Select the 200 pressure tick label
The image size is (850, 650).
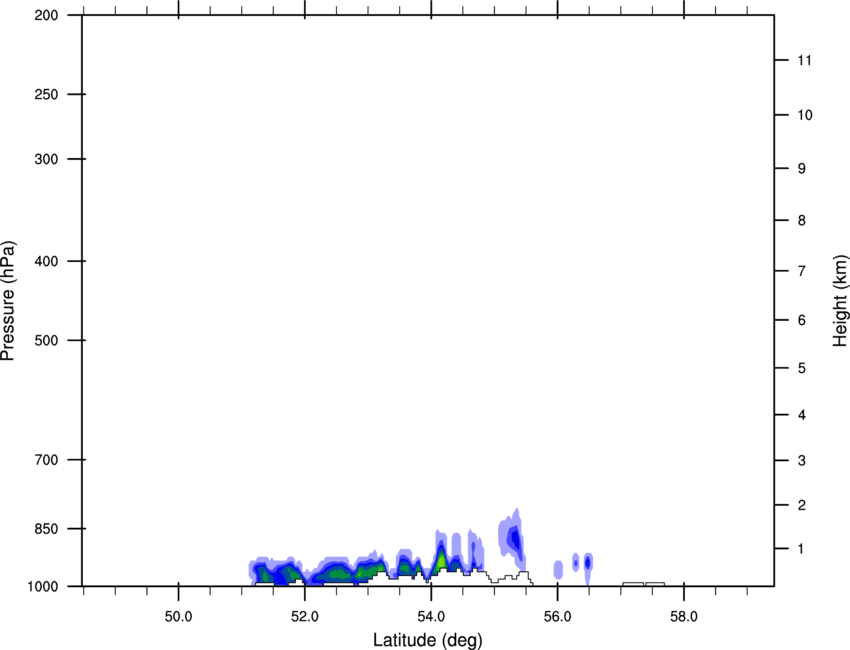(46, 15)
